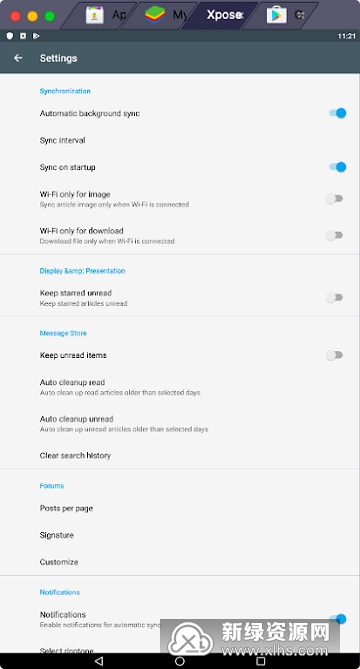360x669 pixels.
Task: Enable Wi-Fi only for download
Action: pyautogui.click(x=334, y=235)
